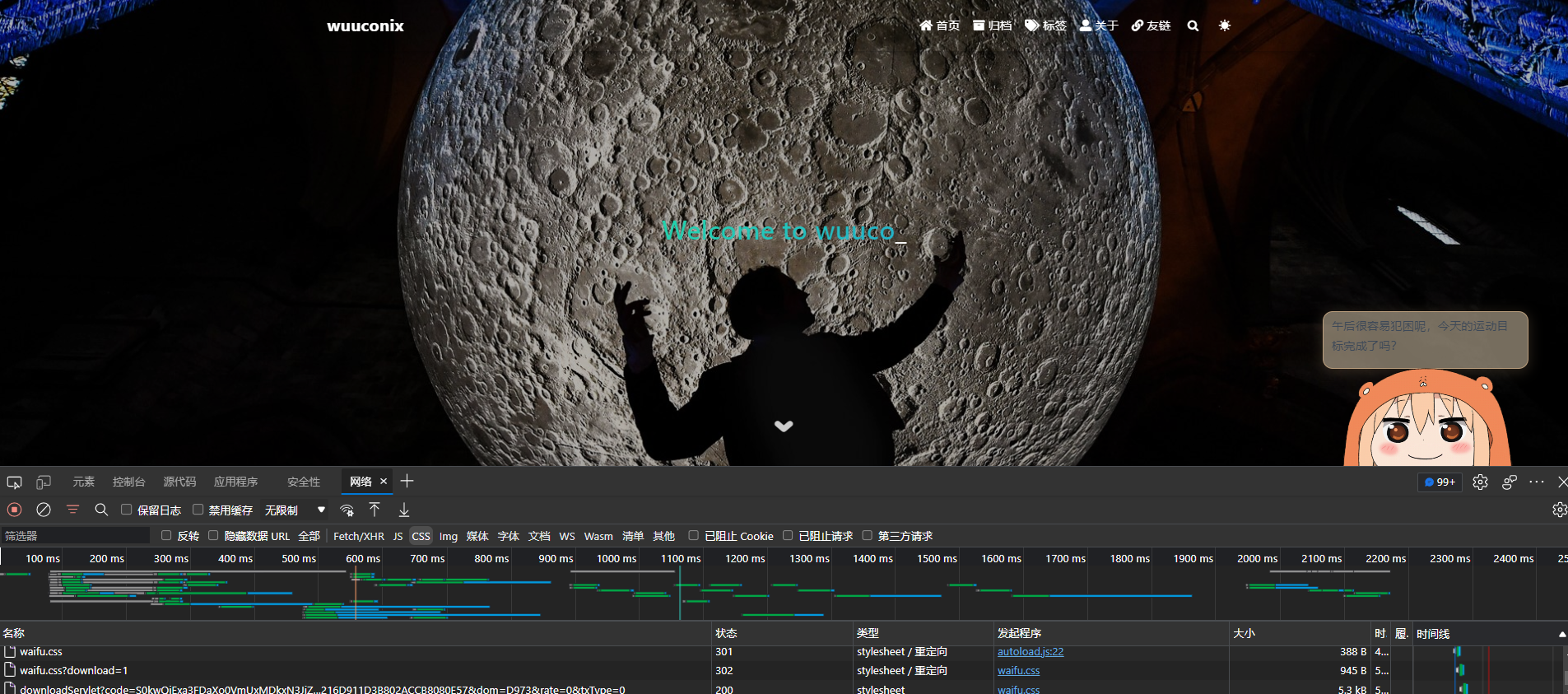Open 关于 in the website nav
Viewport: 1568px width, 694px height.
[x=1099, y=26]
